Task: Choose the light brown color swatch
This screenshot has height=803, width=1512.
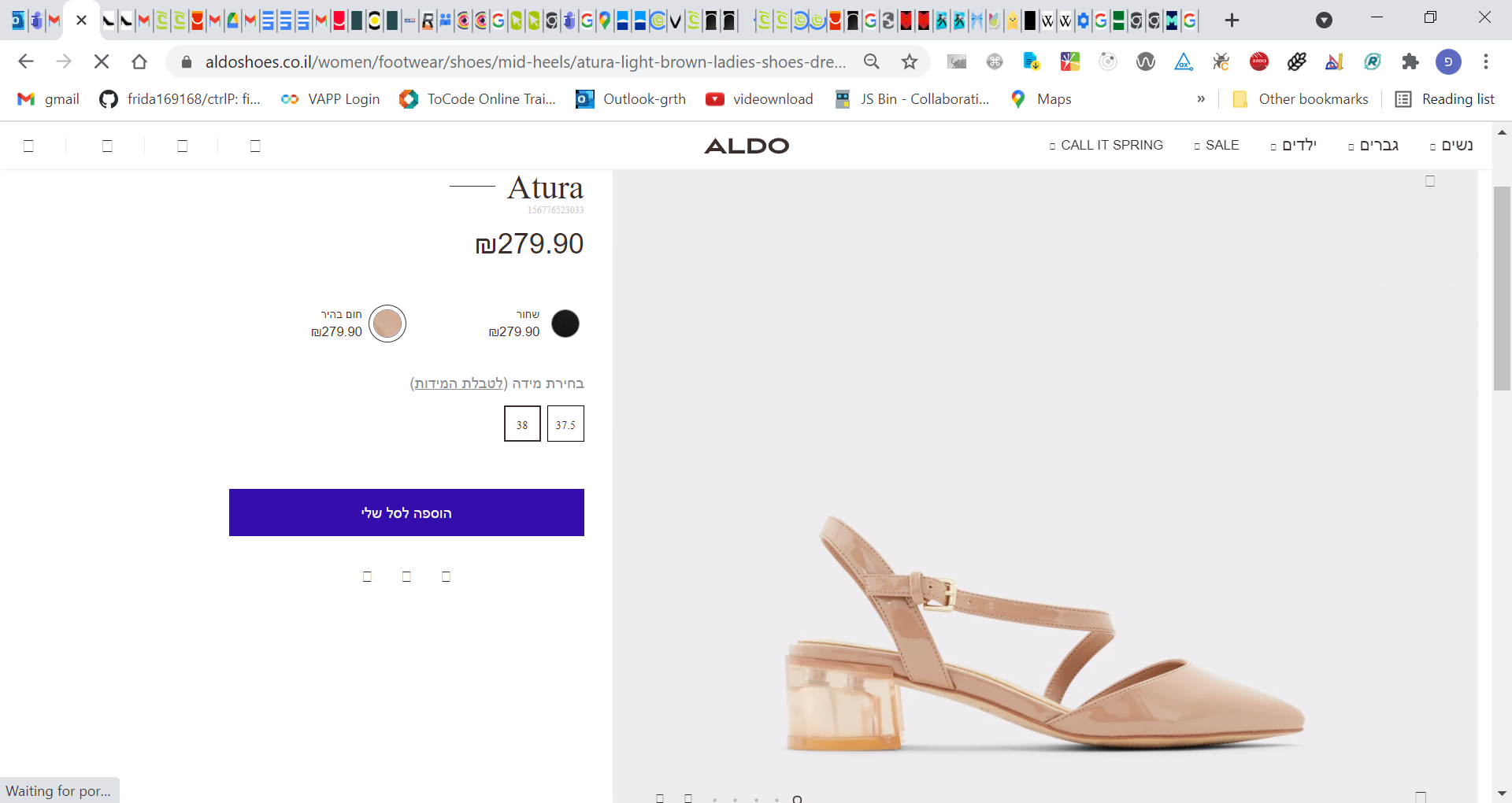Action: [x=387, y=324]
